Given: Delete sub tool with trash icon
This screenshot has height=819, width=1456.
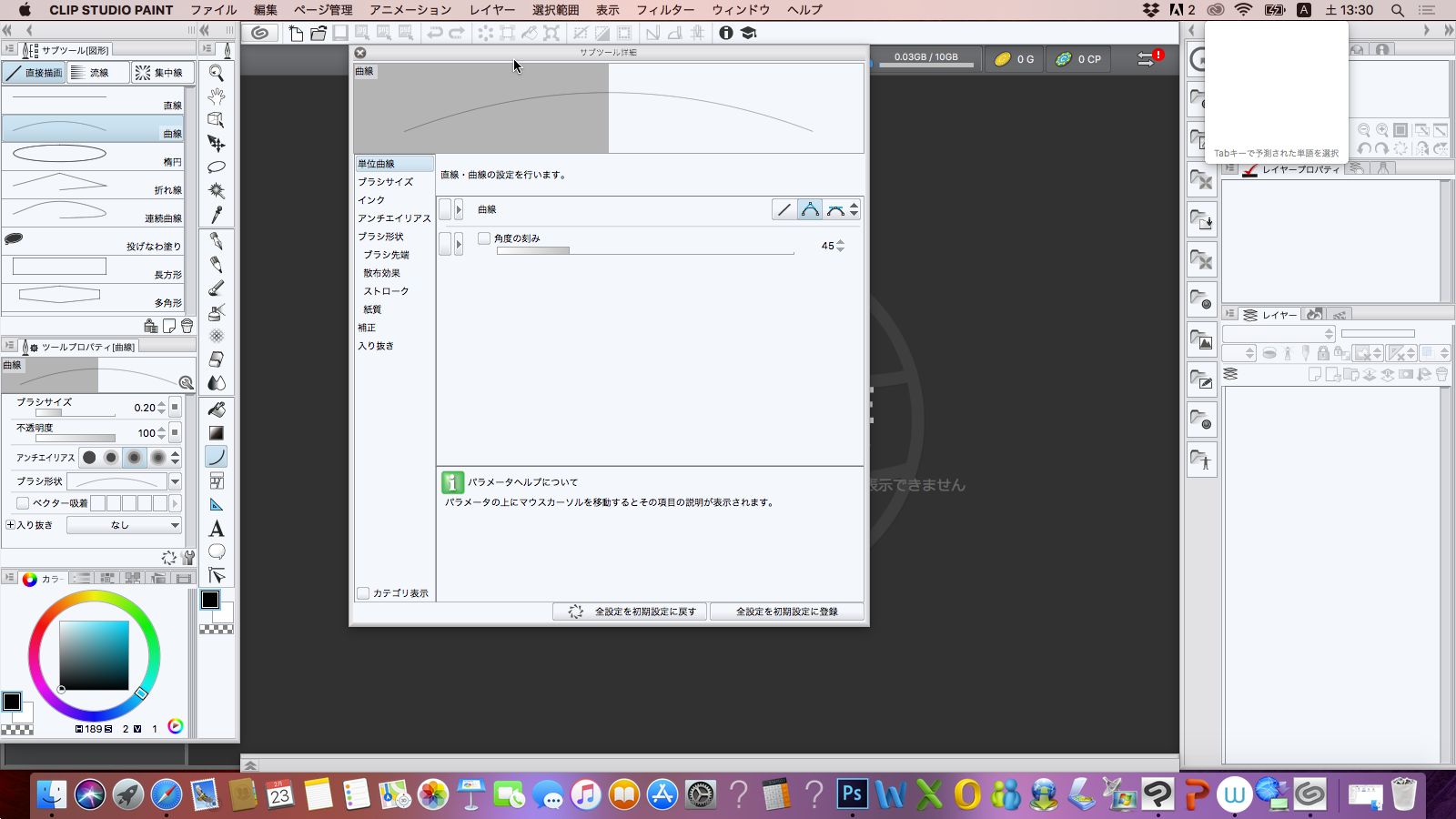Looking at the screenshot, I should (x=187, y=326).
